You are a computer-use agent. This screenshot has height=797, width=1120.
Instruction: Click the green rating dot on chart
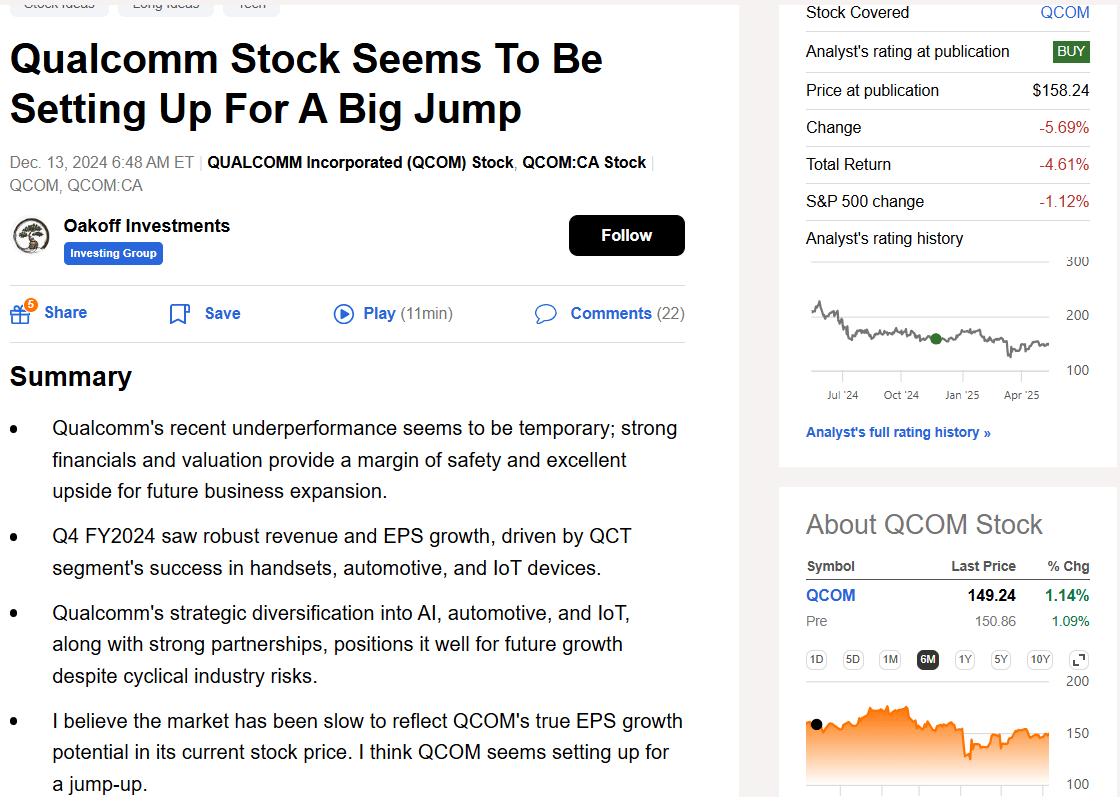936,339
